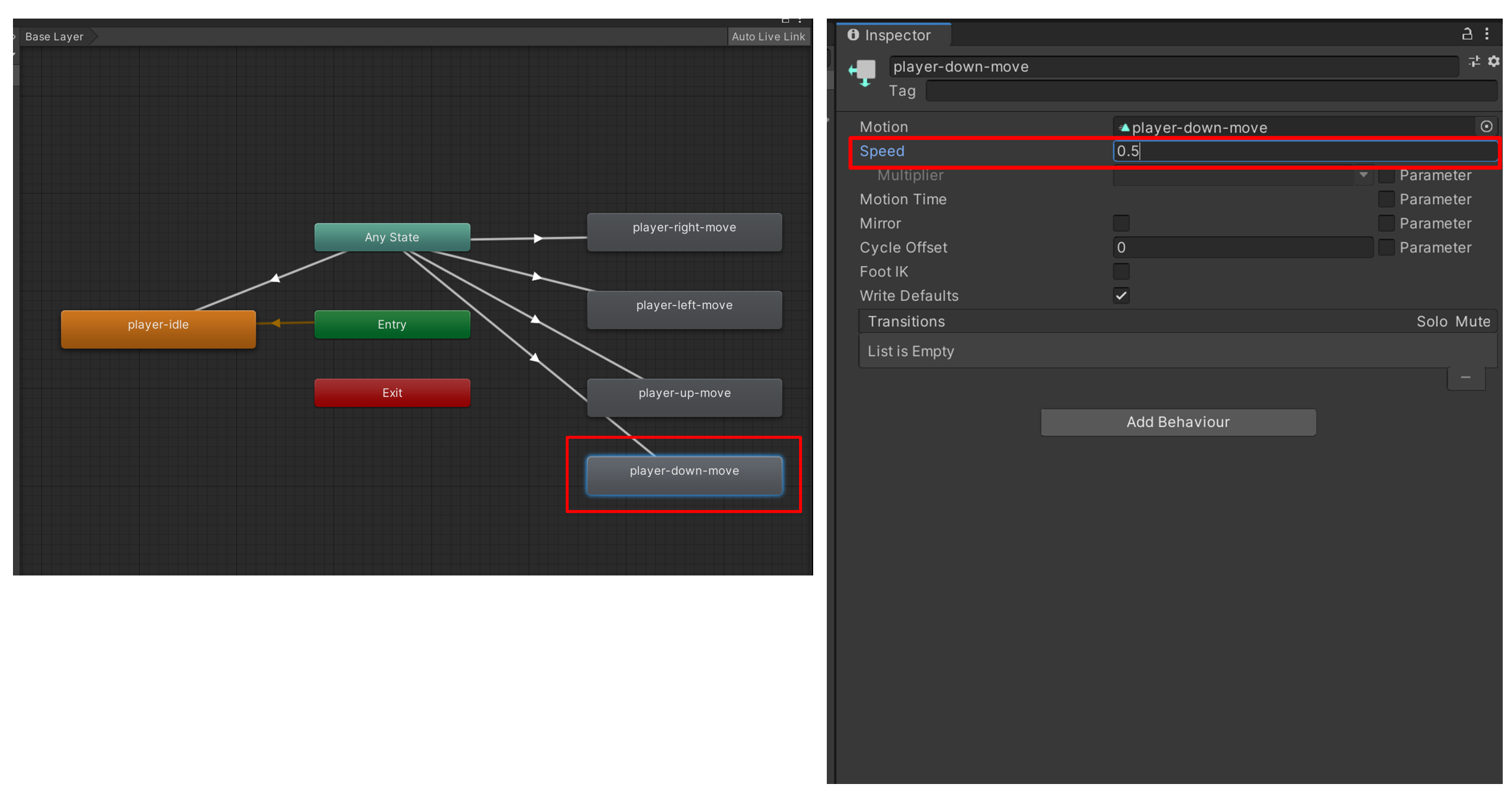
Task: Open the presets slider icon in the Inspector
Action: point(1474,61)
